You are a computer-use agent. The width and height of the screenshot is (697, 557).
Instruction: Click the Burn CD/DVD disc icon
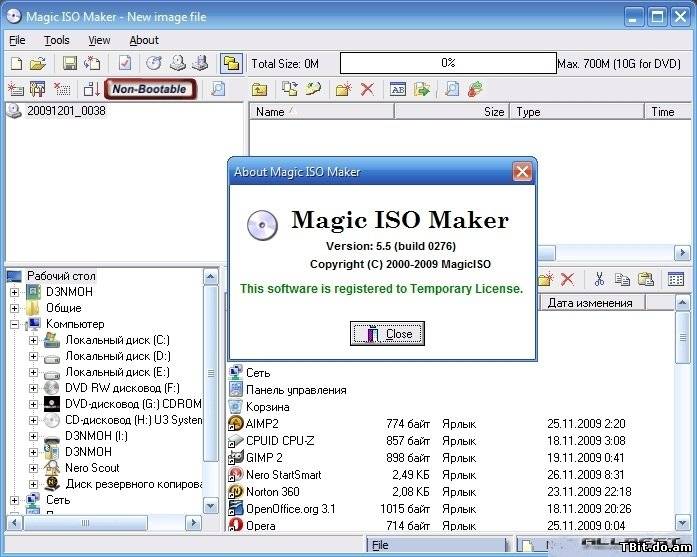pyautogui.click(x=154, y=64)
